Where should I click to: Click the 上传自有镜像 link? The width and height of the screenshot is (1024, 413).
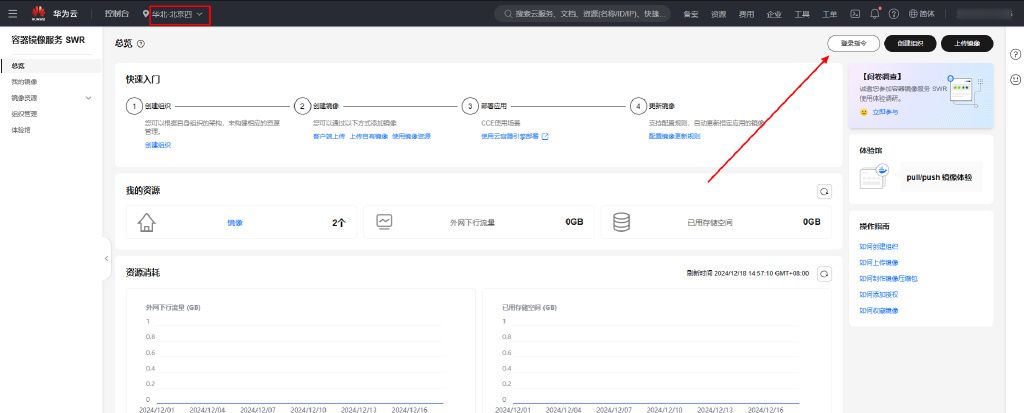(368, 136)
